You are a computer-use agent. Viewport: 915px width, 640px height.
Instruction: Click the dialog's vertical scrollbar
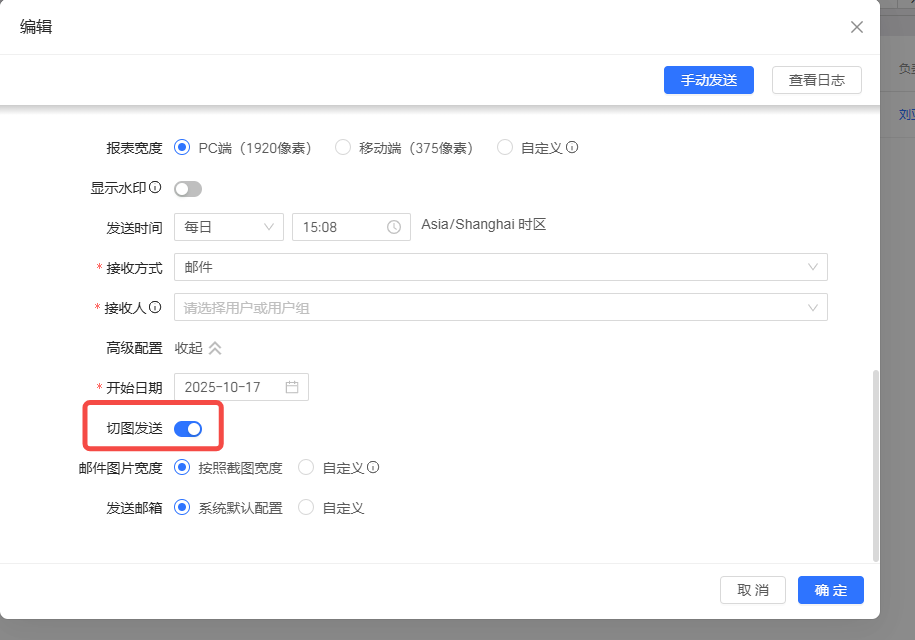[876, 460]
